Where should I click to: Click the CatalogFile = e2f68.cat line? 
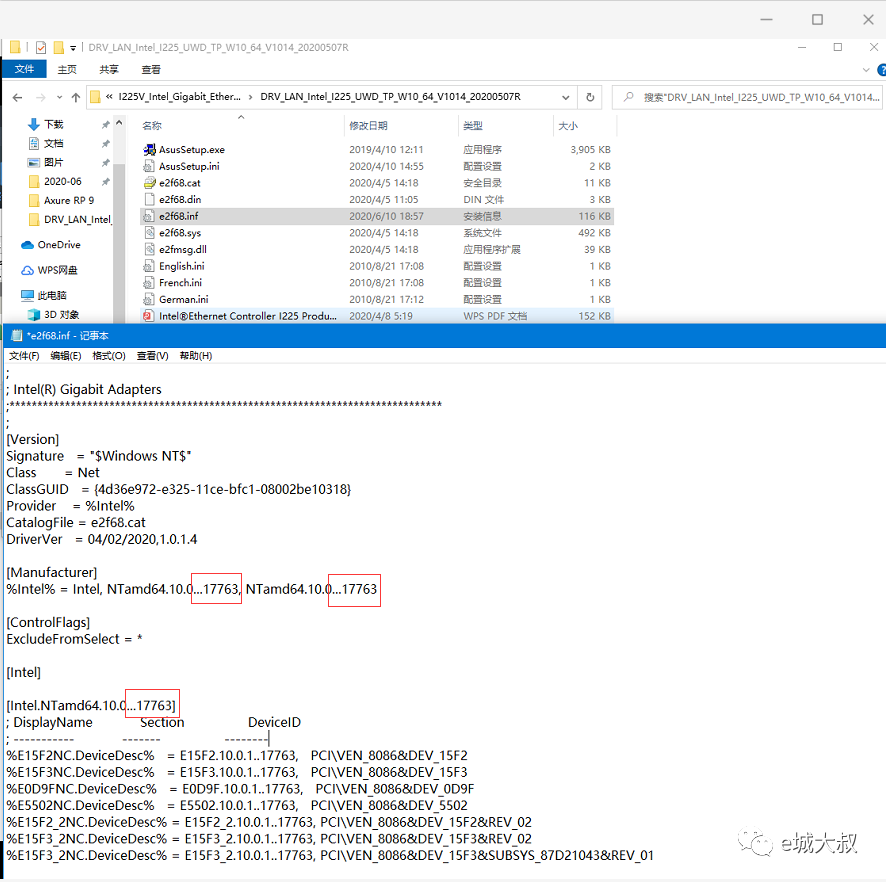(76, 523)
